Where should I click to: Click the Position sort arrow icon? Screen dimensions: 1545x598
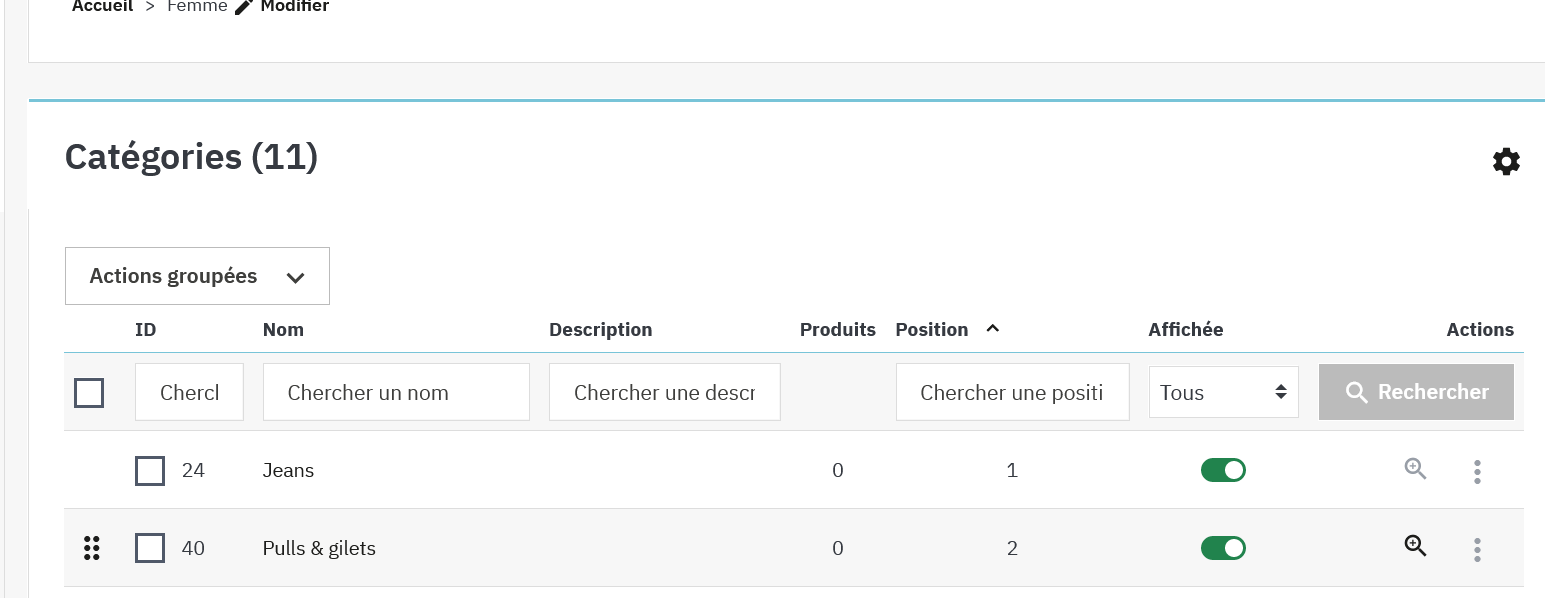(992, 329)
